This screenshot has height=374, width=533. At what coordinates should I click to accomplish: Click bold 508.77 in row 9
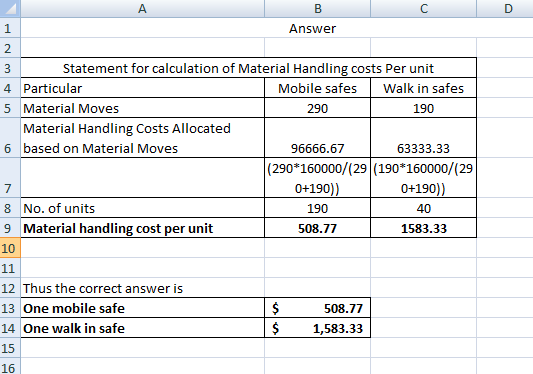(x=317, y=228)
